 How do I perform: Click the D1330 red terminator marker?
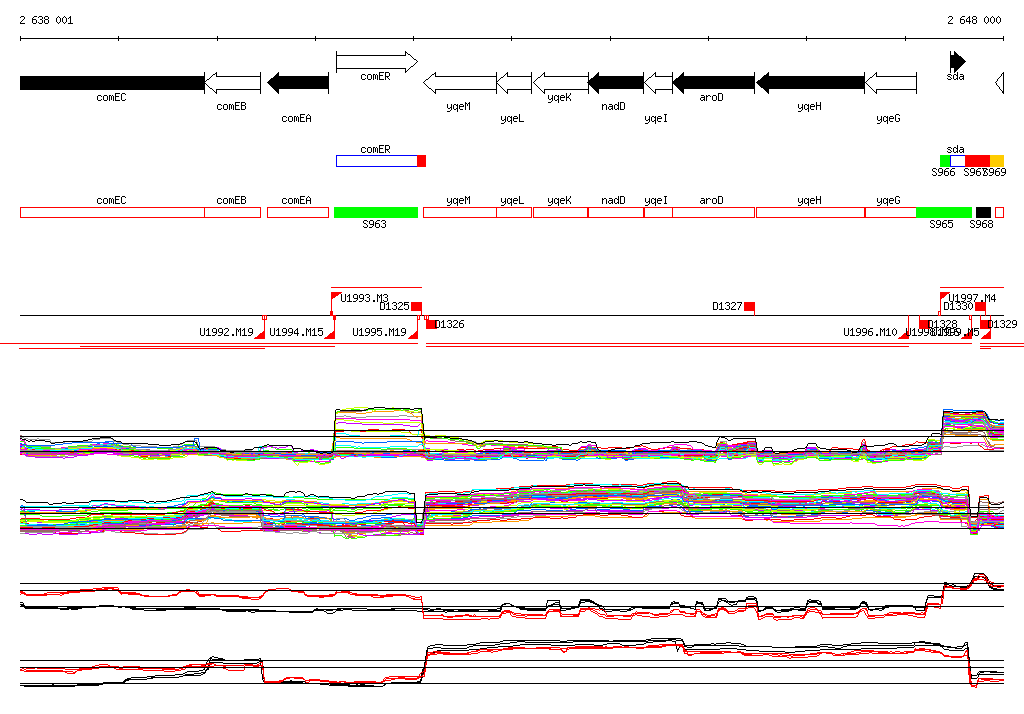pos(980,306)
